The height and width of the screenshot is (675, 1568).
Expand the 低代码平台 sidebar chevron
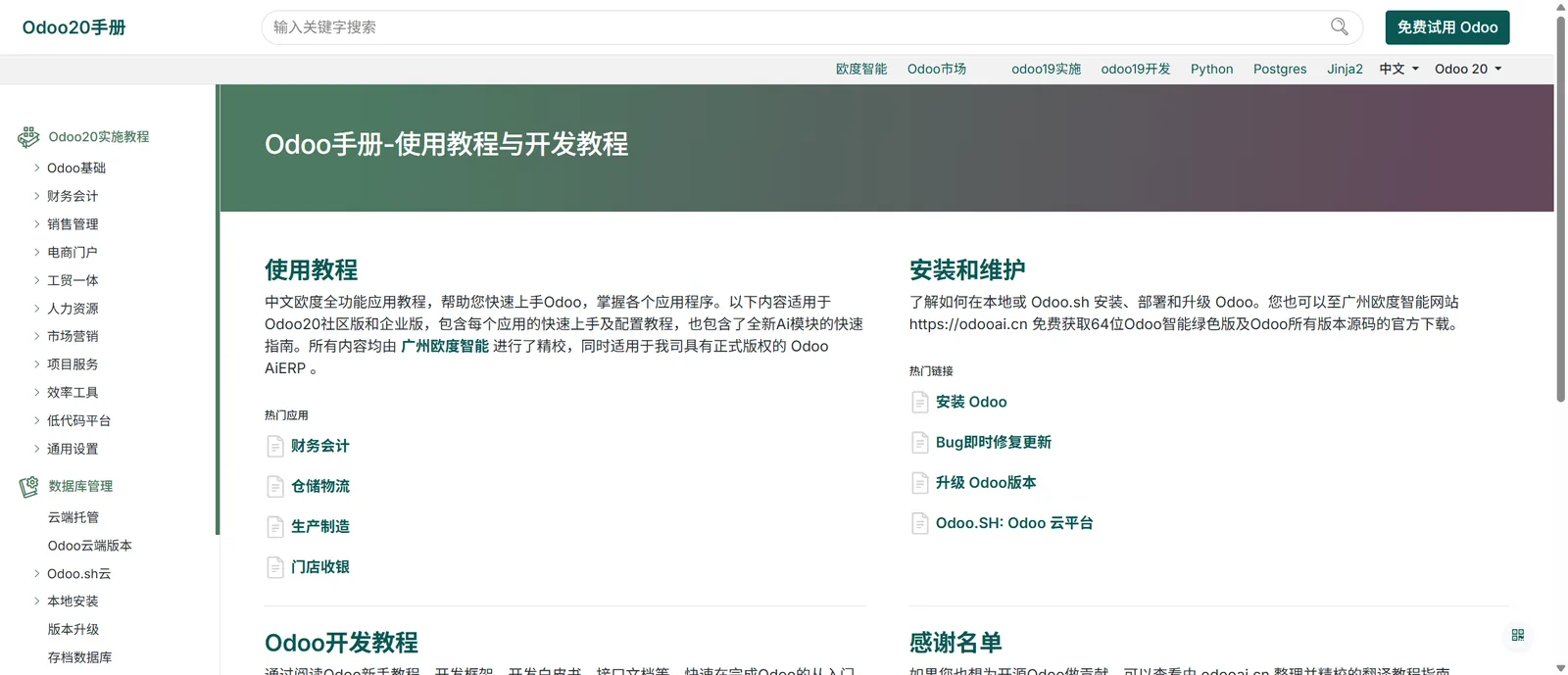point(37,420)
